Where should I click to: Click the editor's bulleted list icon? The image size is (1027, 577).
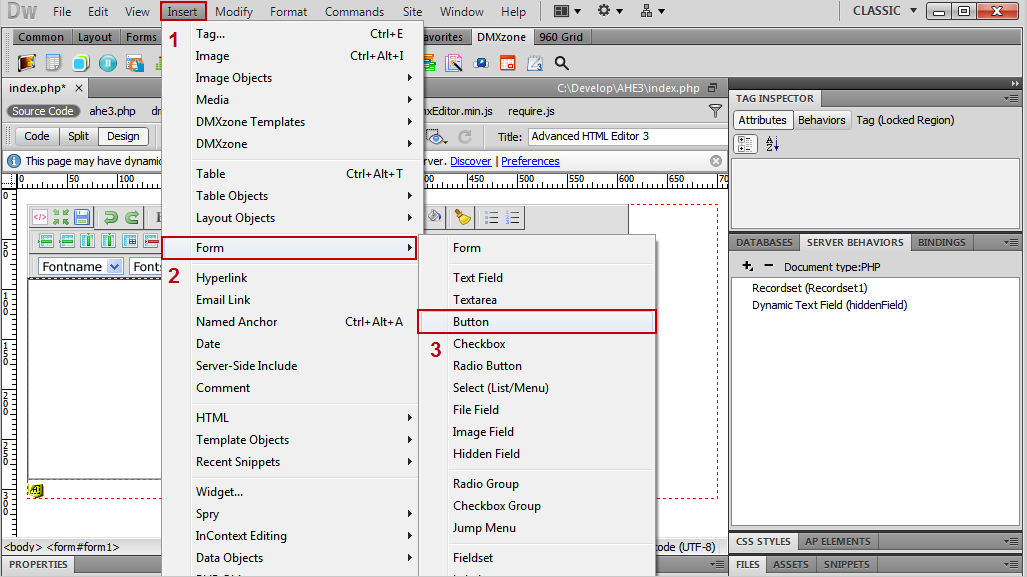coord(491,217)
